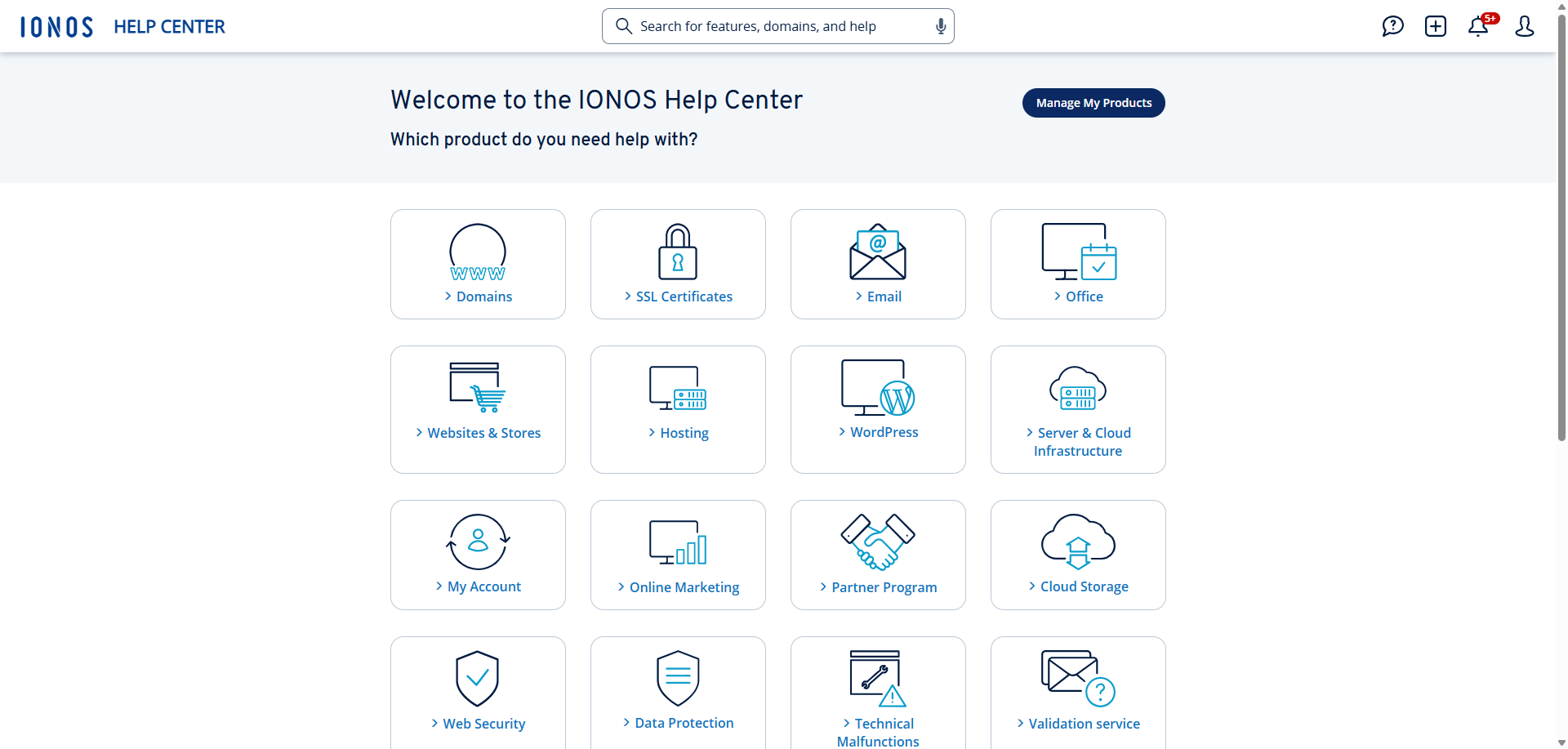Click the Server & Cloud Infrastructure cloud icon

(1078, 388)
